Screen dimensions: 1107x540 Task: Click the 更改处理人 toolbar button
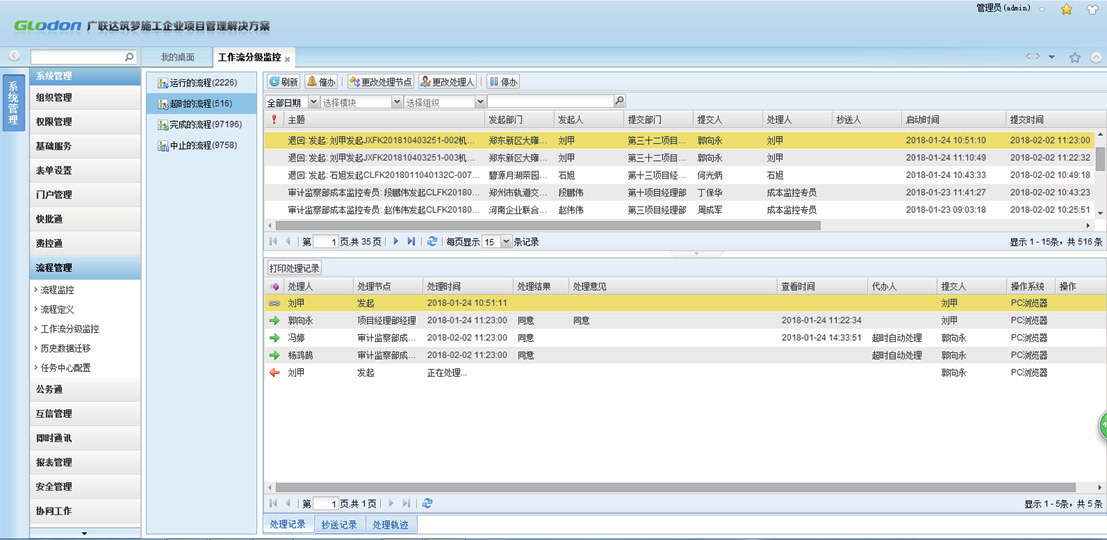[x=448, y=82]
